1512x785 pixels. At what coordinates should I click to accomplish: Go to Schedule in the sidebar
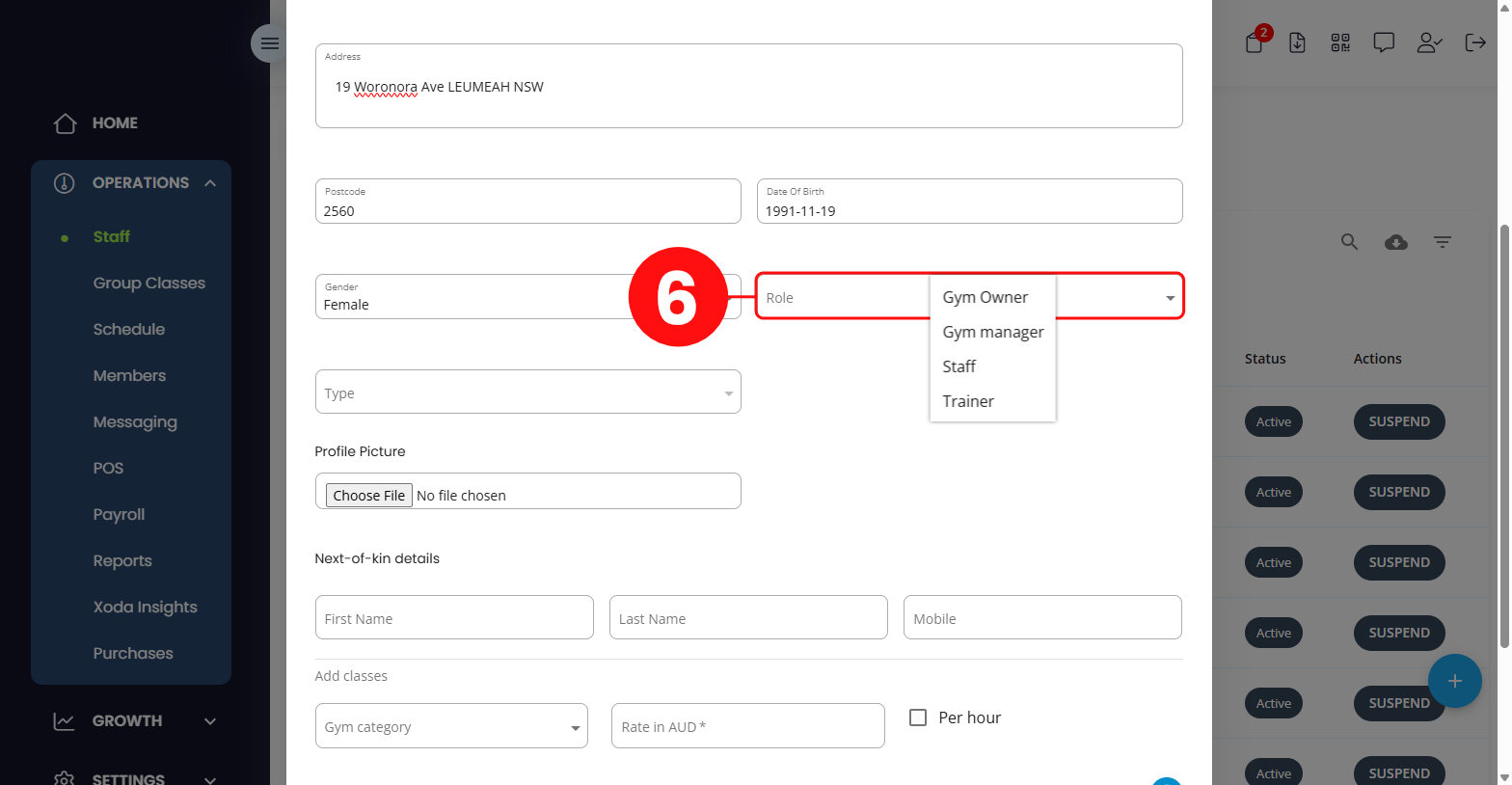129,330
